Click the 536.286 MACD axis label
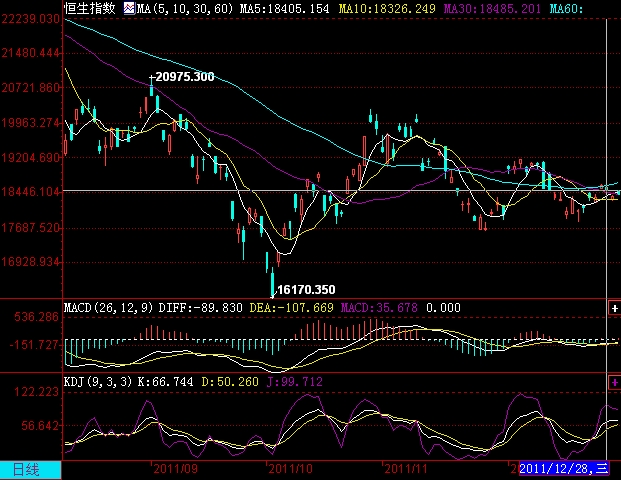The height and width of the screenshot is (480, 621). [36, 317]
